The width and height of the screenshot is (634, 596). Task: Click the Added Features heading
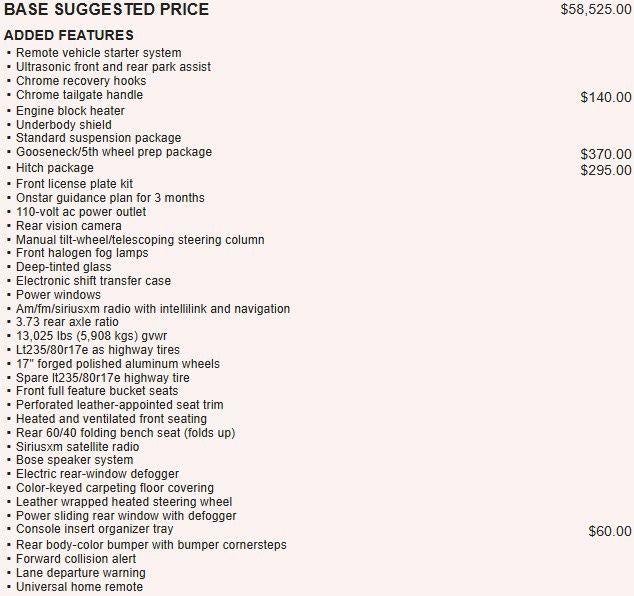click(69, 35)
